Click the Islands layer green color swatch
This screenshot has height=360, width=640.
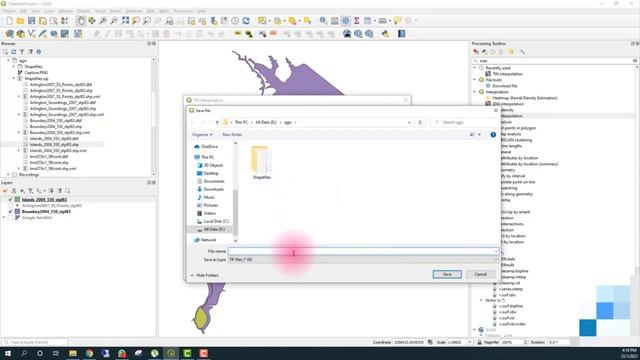[x=18, y=200]
